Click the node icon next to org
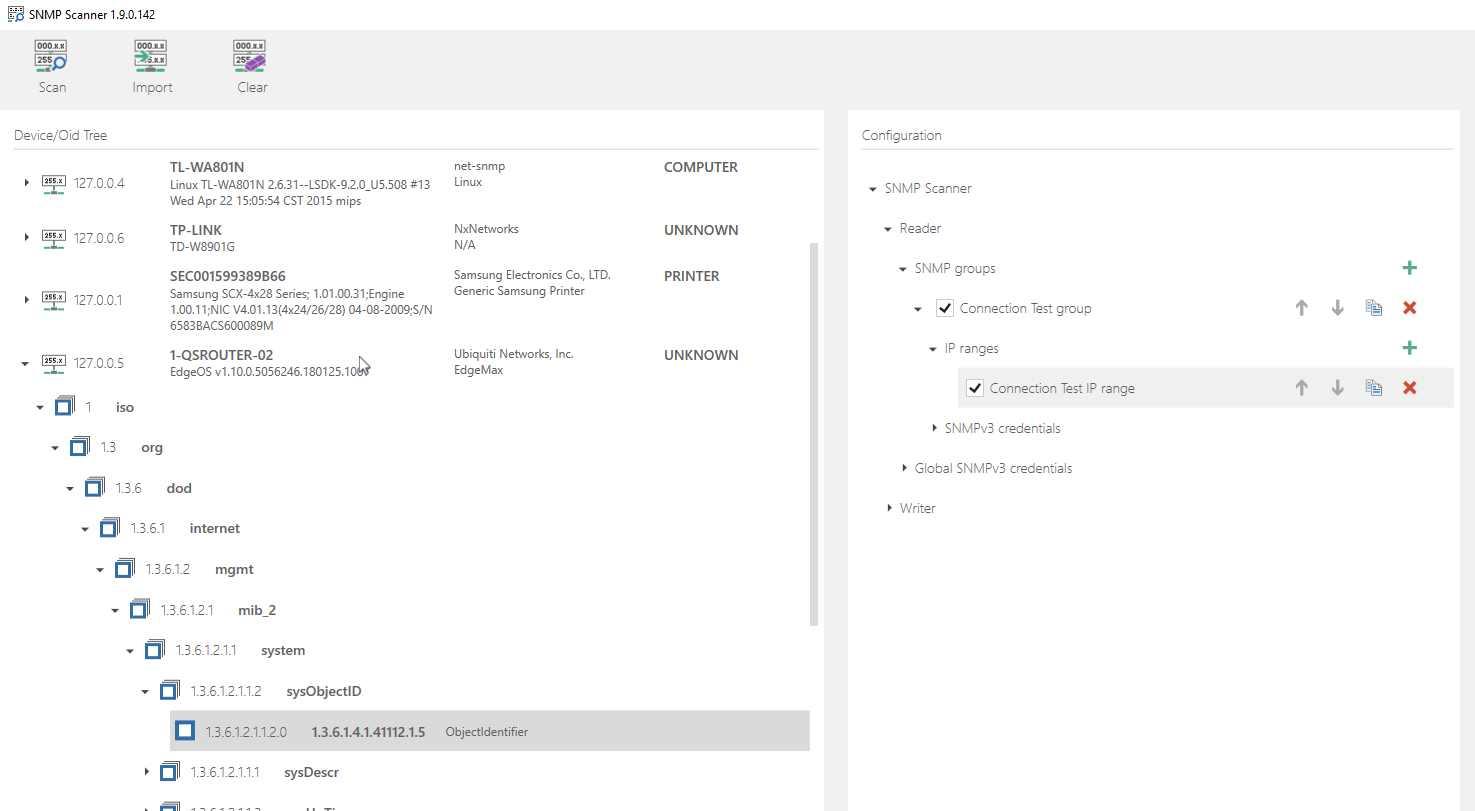 [79, 447]
